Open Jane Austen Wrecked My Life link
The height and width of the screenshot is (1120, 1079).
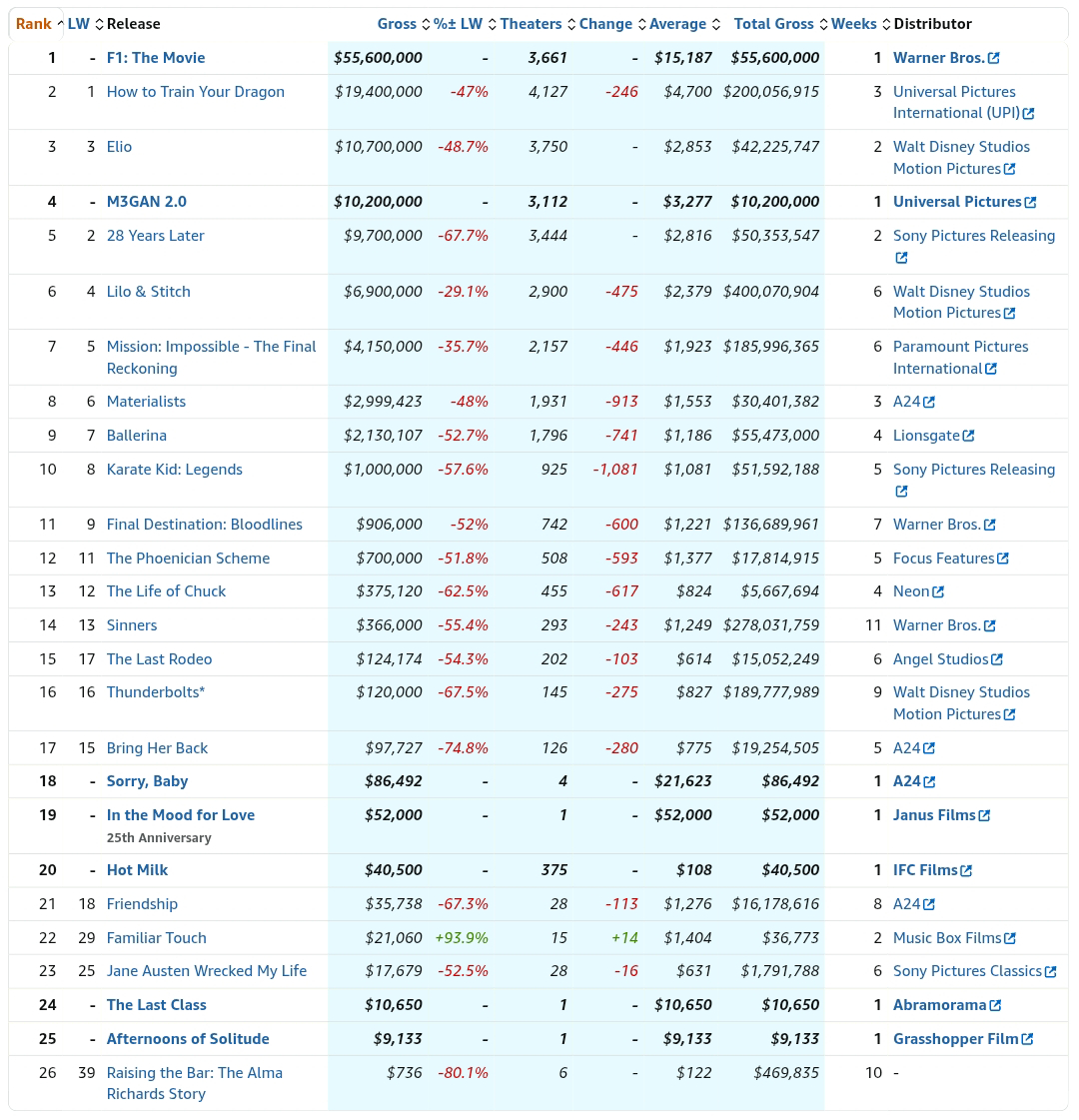[x=207, y=971]
